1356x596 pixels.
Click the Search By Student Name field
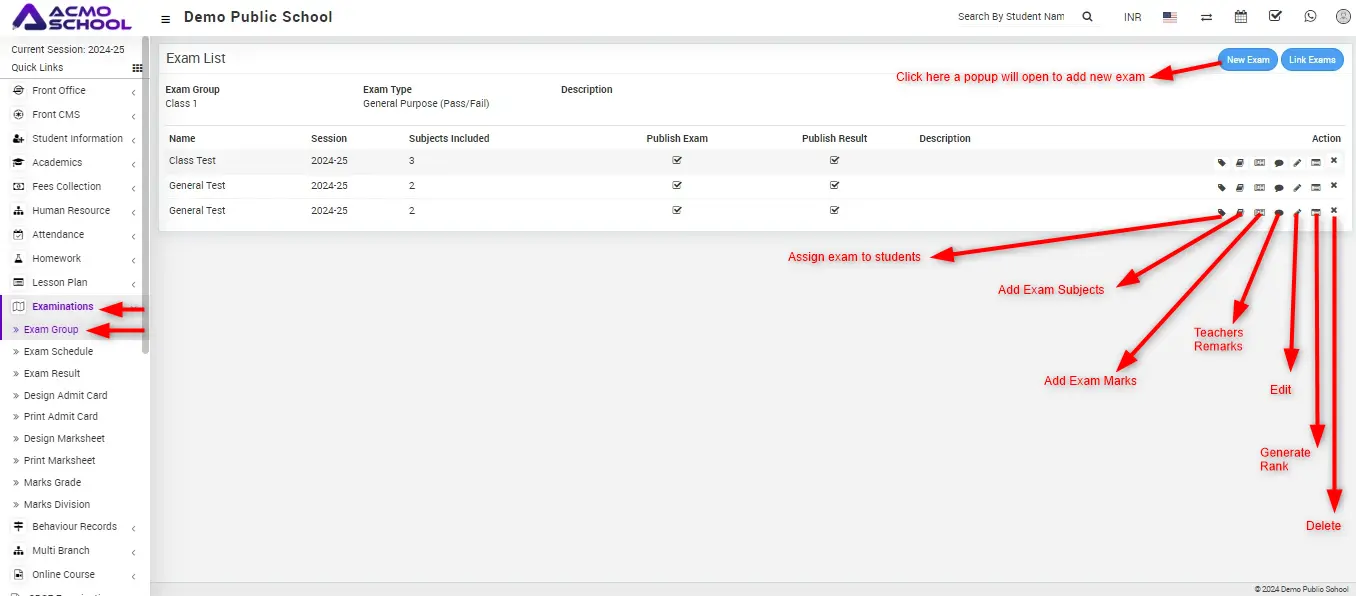[1011, 17]
